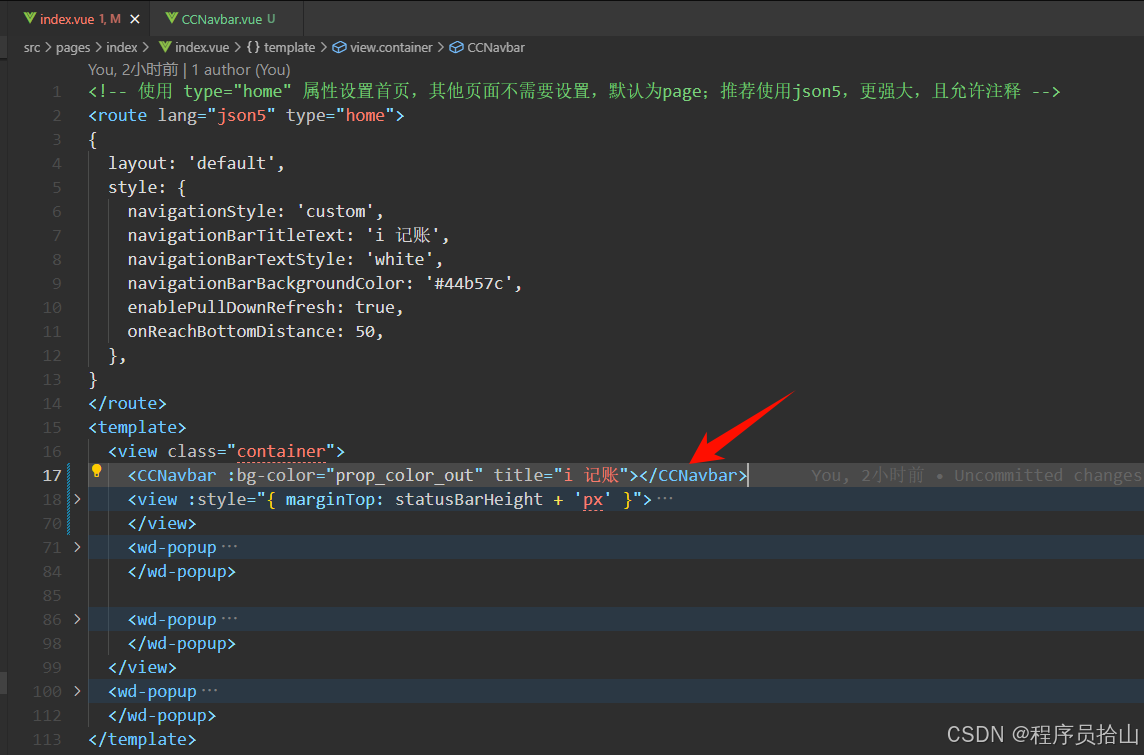Viewport: 1144px width, 755px height.
Task: Click the closing wd-popup tag on line 84
Action: (x=182, y=571)
